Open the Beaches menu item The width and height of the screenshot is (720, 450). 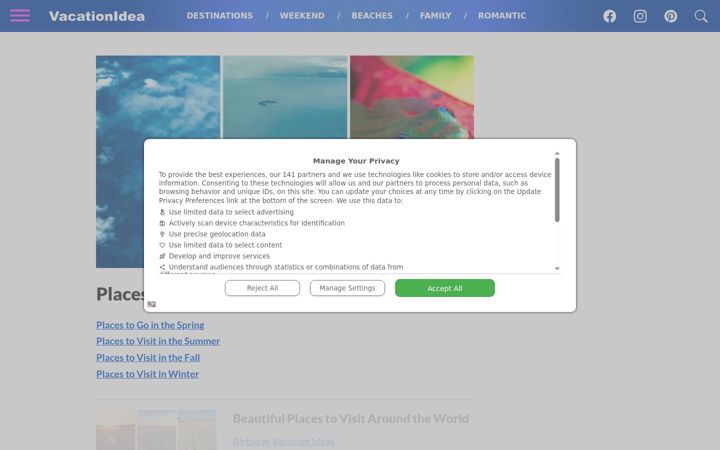[x=372, y=16]
